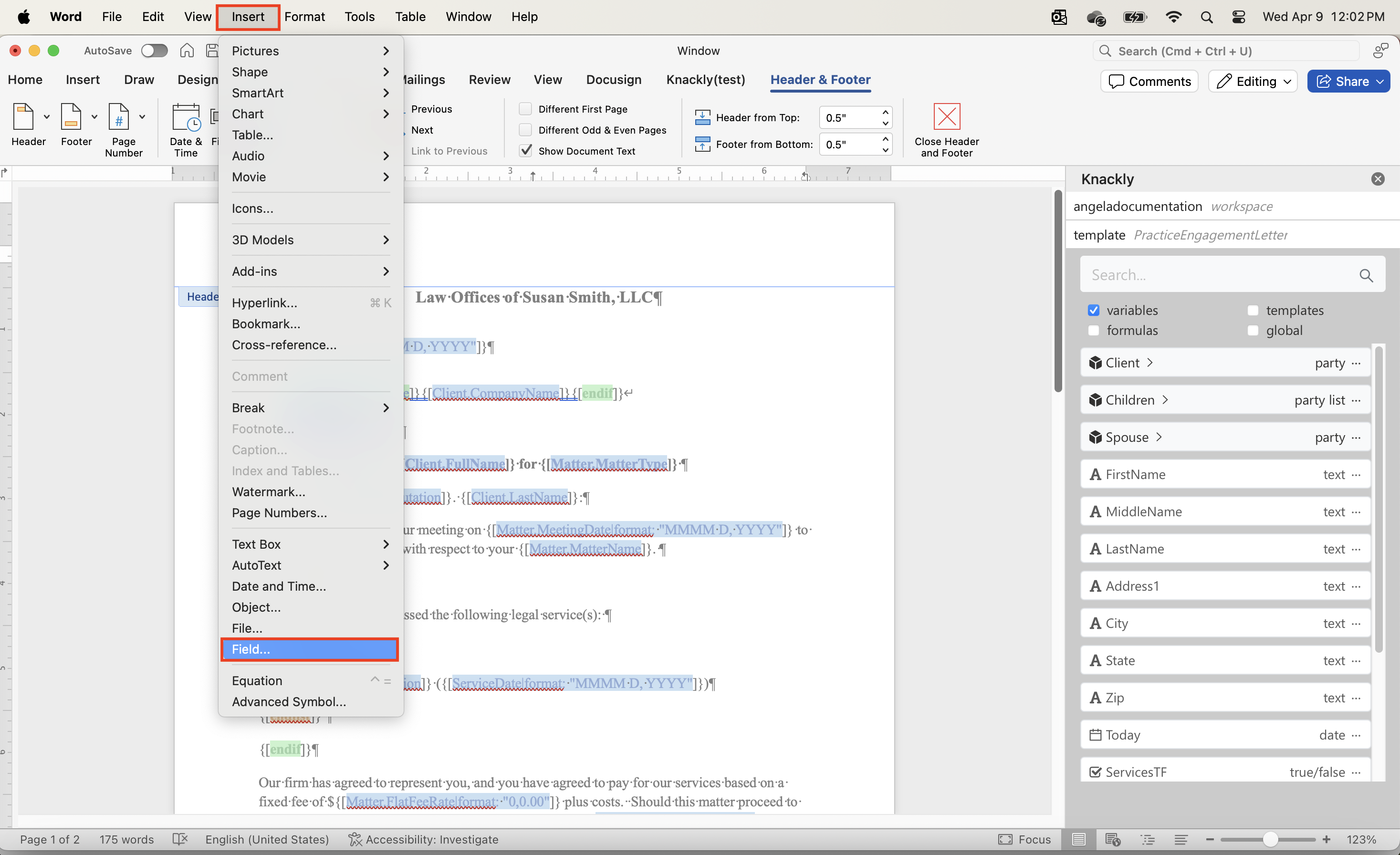Viewport: 1400px width, 855px height.
Task: Switch to the Review ribbon tab
Action: click(x=489, y=80)
